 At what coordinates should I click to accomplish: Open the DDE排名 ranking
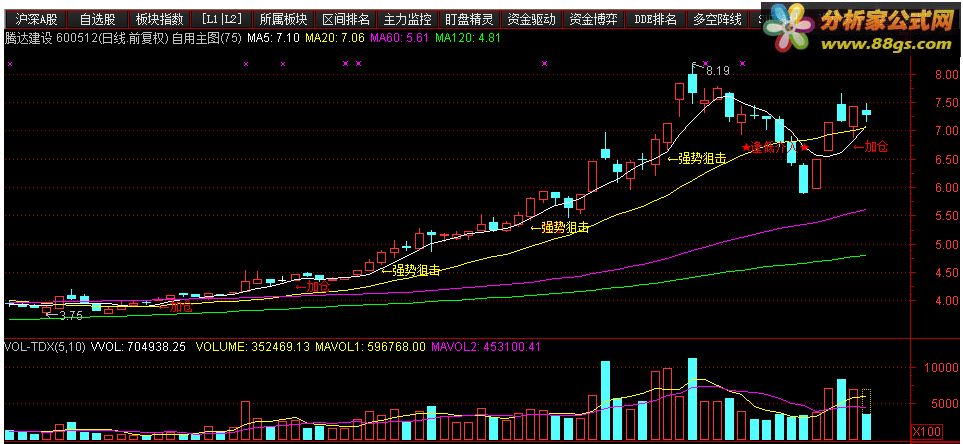655,20
